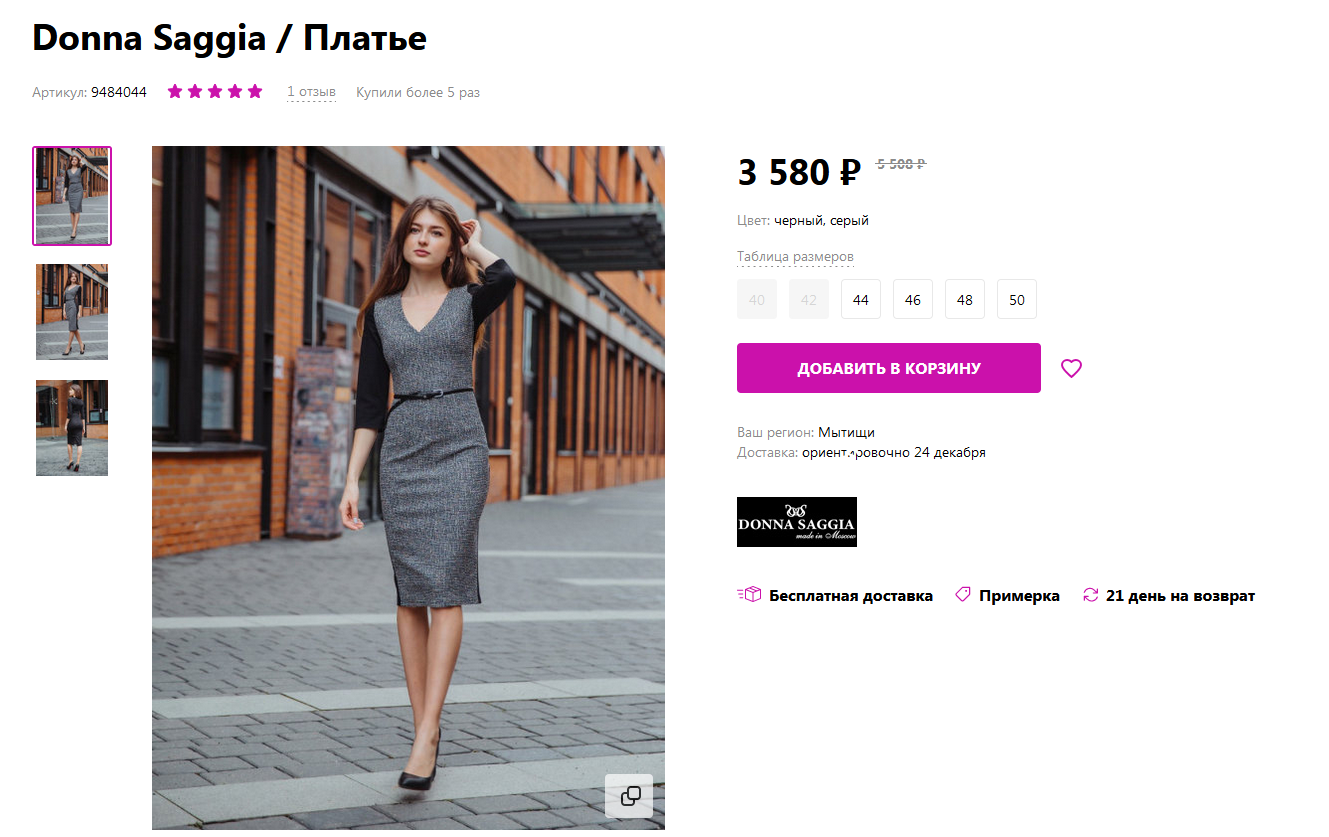Open the 1 отзыв reviews section

pos(311,91)
